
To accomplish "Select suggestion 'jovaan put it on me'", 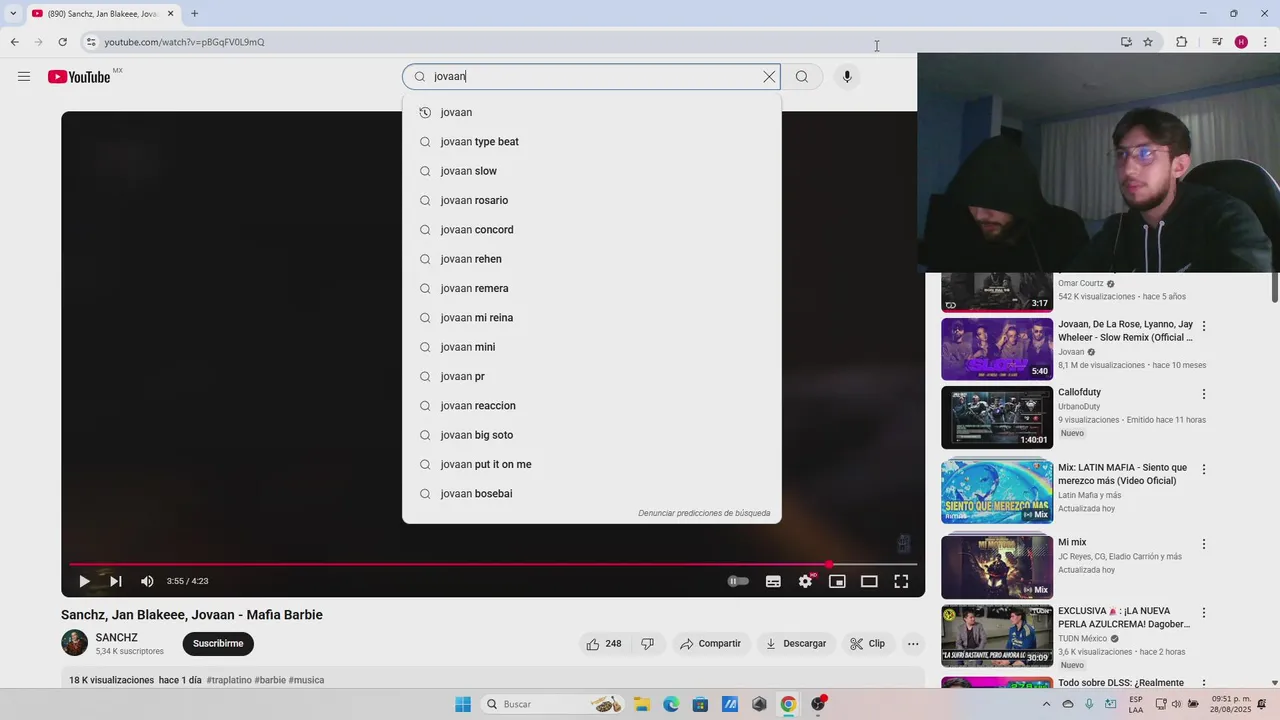I will 592,464.
